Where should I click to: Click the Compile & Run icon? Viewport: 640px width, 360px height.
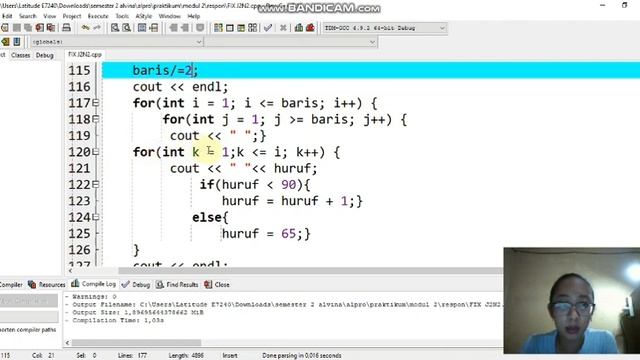click(241, 28)
